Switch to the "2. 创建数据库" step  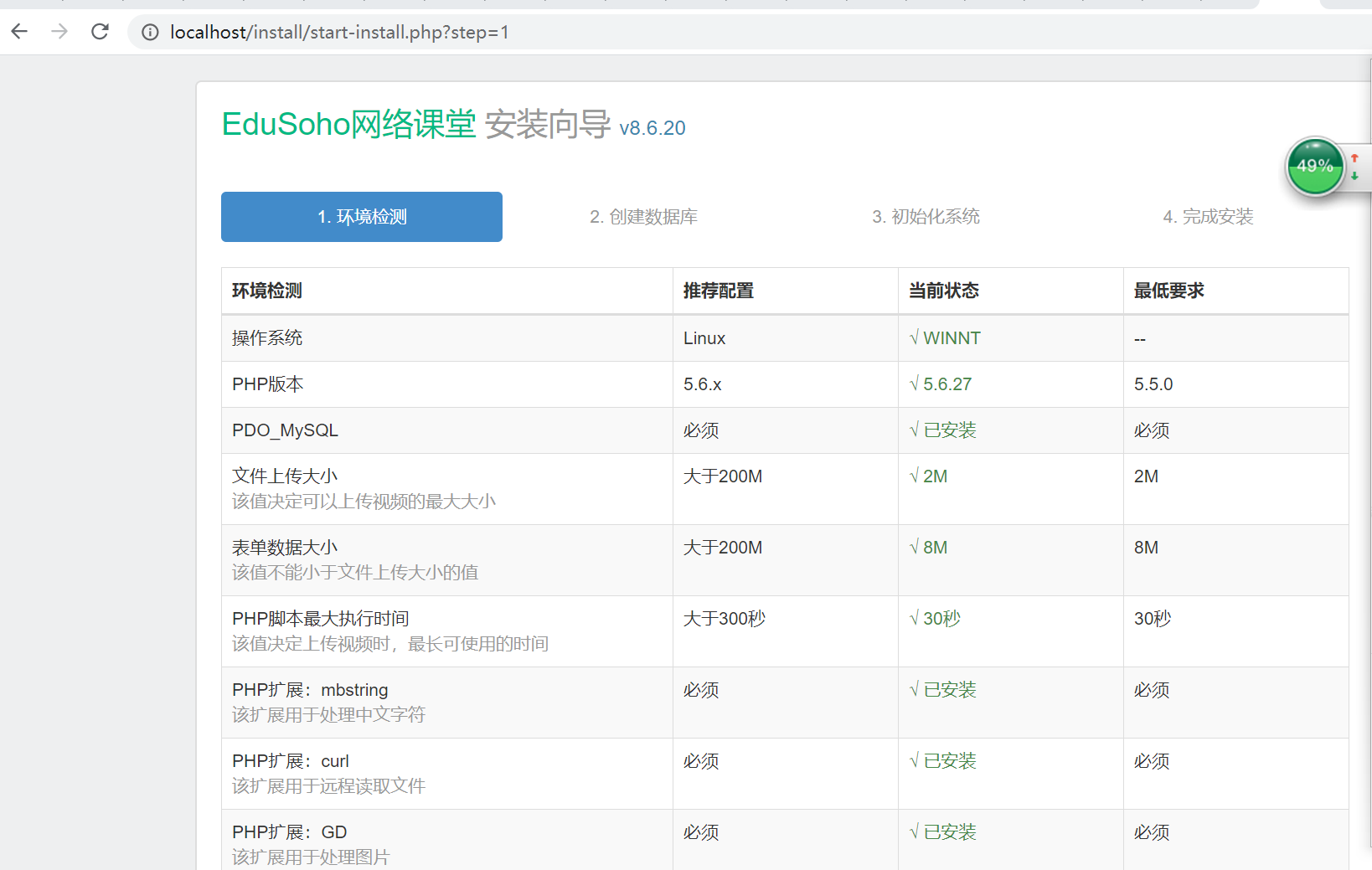643,217
